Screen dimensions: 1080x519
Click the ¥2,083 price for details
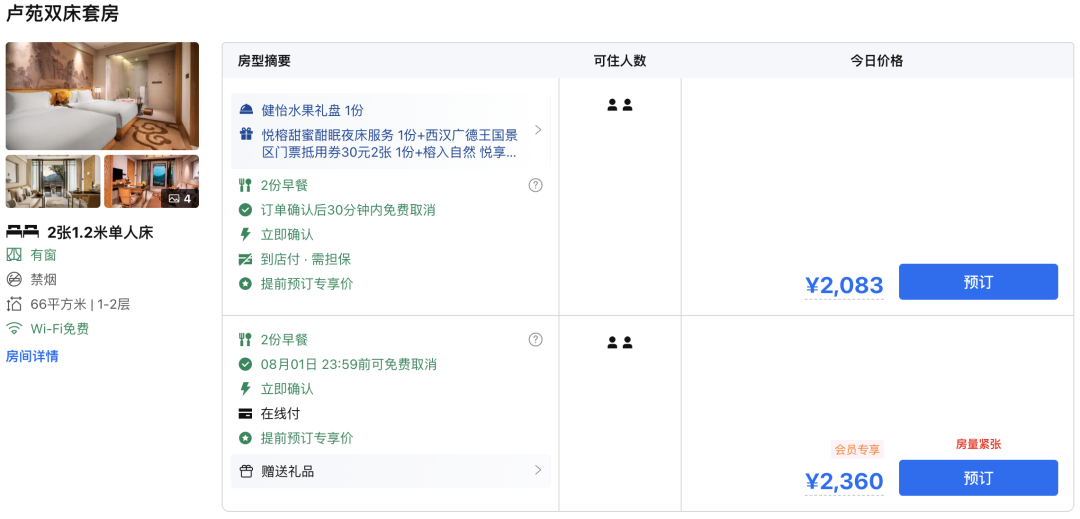click(x=844, y=286)
